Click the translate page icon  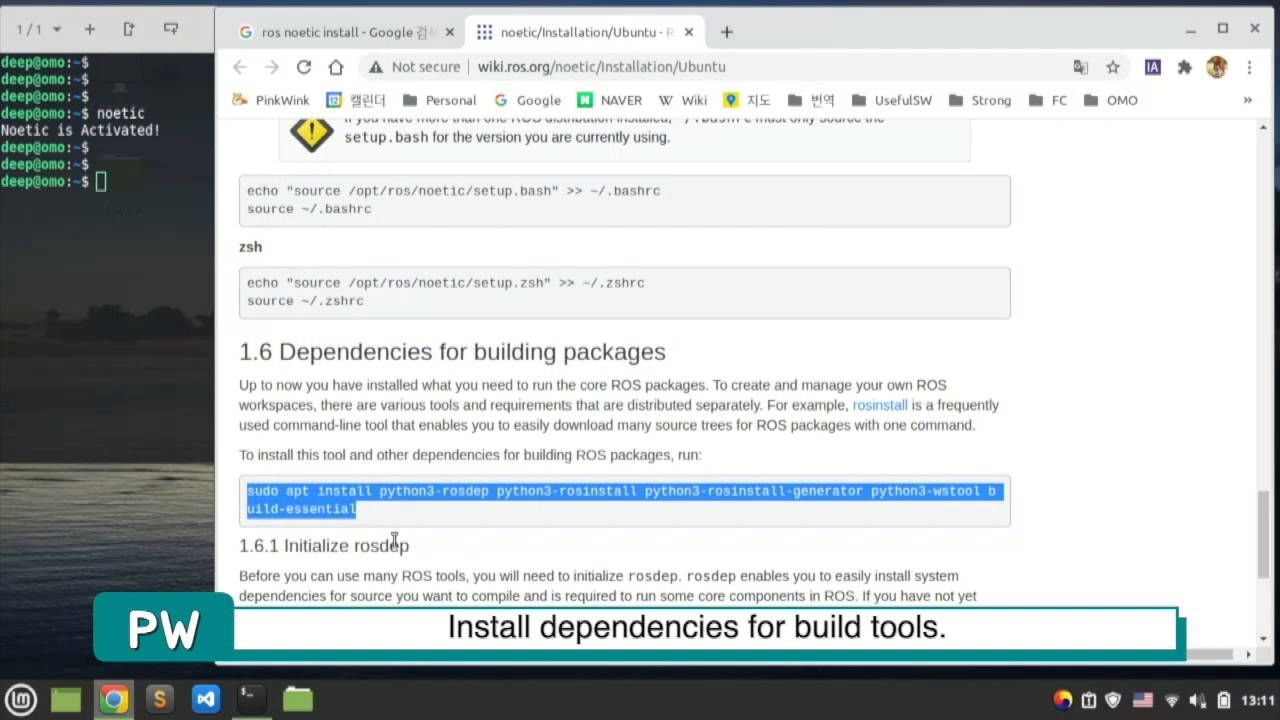tap(1081, 67)
